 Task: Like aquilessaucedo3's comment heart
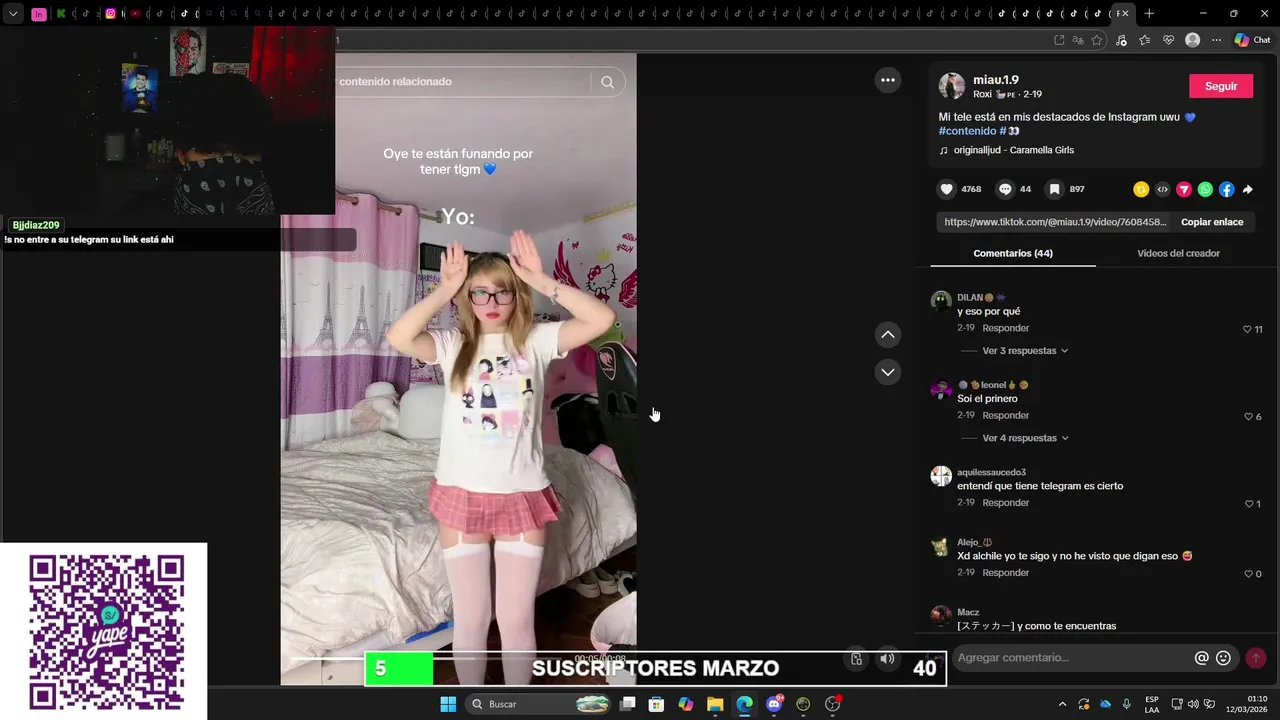1247,504
